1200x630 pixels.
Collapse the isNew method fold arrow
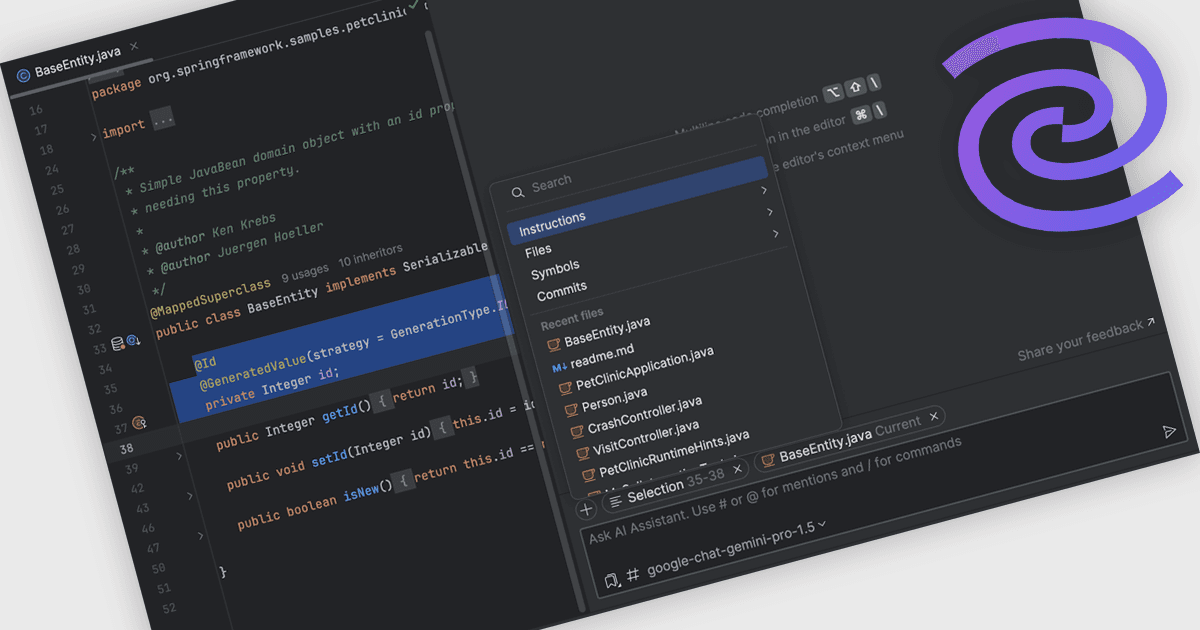[200, 537]
